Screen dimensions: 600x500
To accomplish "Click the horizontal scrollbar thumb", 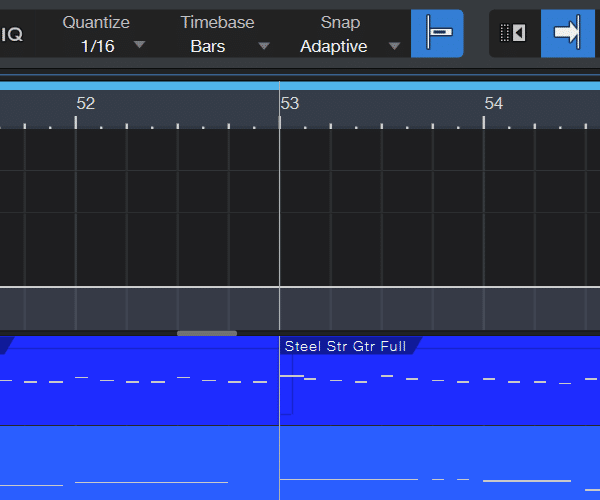I will coord(207,333).
